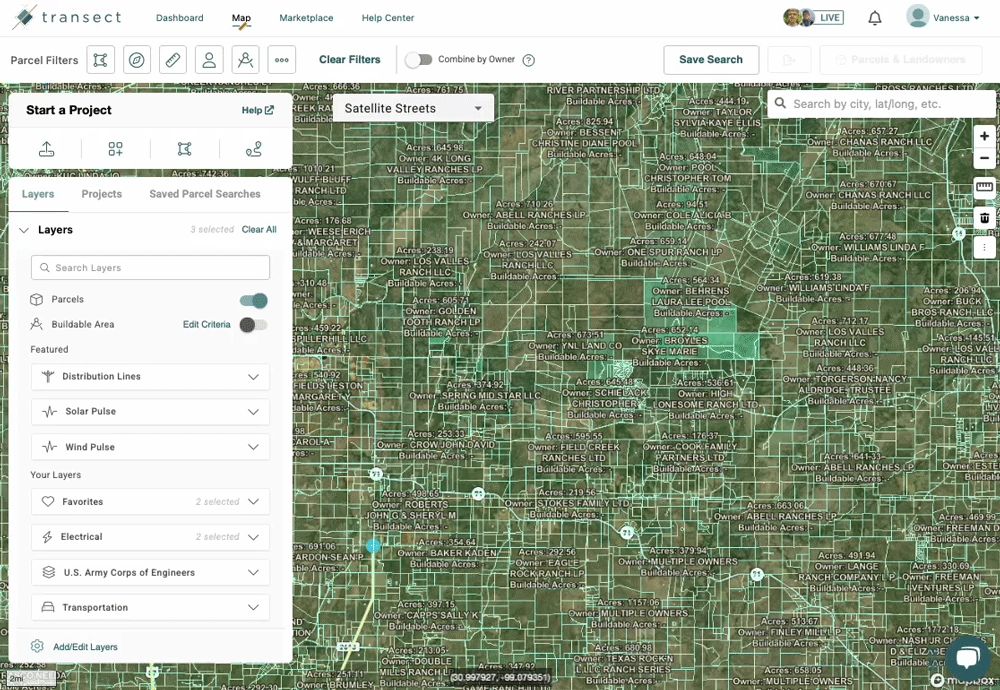Open the map vertical ellipsis menu
This screenshot has width=1000, height=690.
click(x=985, y=247)
